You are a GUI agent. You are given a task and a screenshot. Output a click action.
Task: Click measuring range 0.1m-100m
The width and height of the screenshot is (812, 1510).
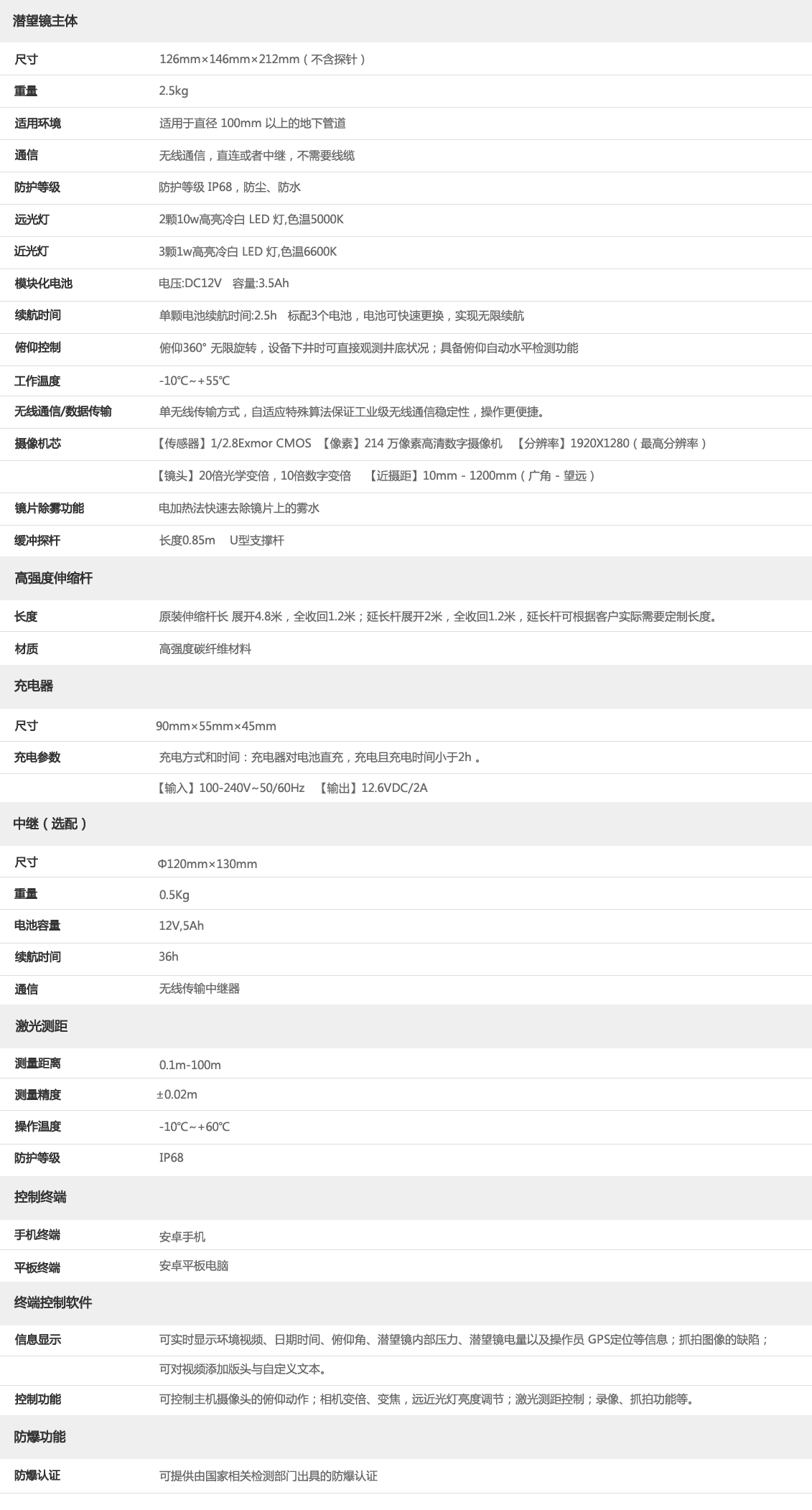point(190,1066)
